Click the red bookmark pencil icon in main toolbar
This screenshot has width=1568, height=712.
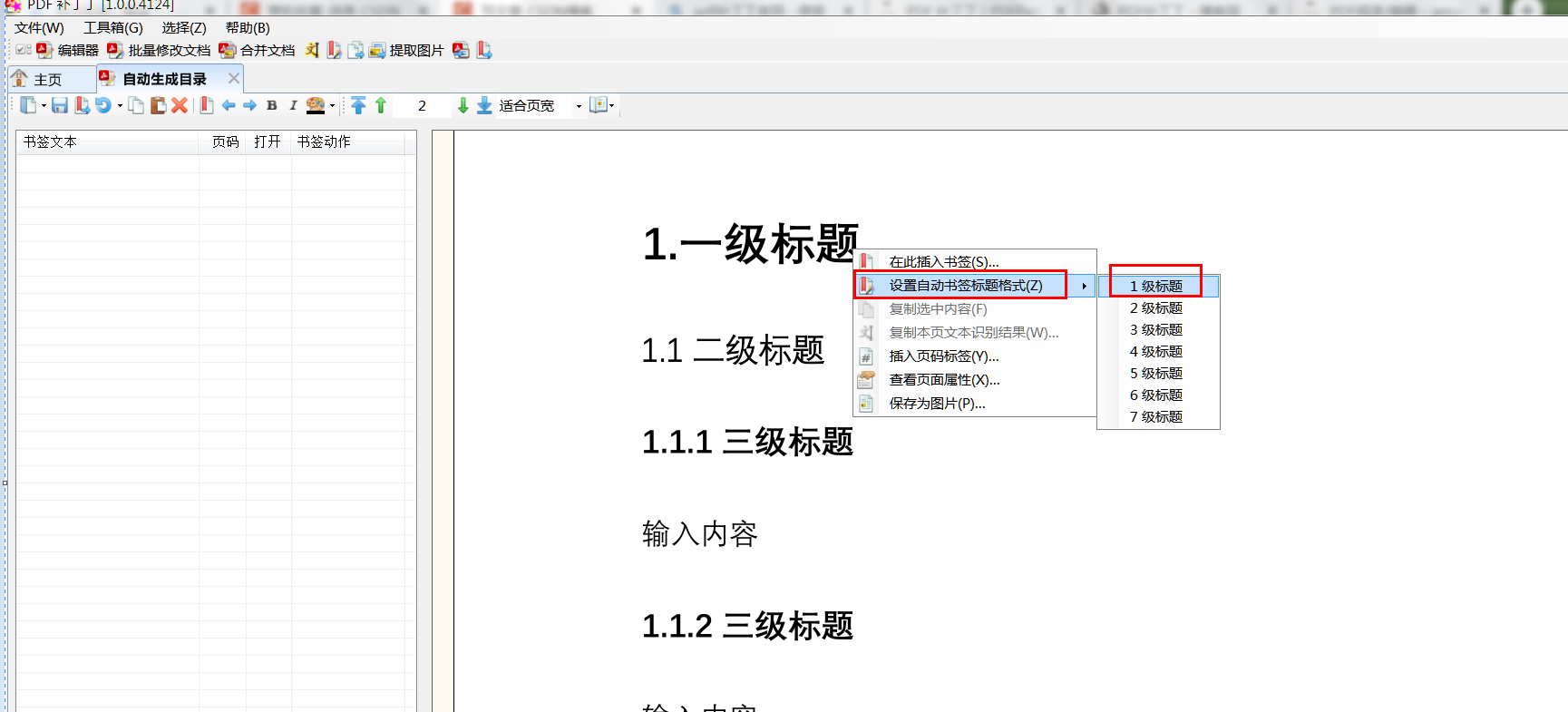click(x=334, y=51)
